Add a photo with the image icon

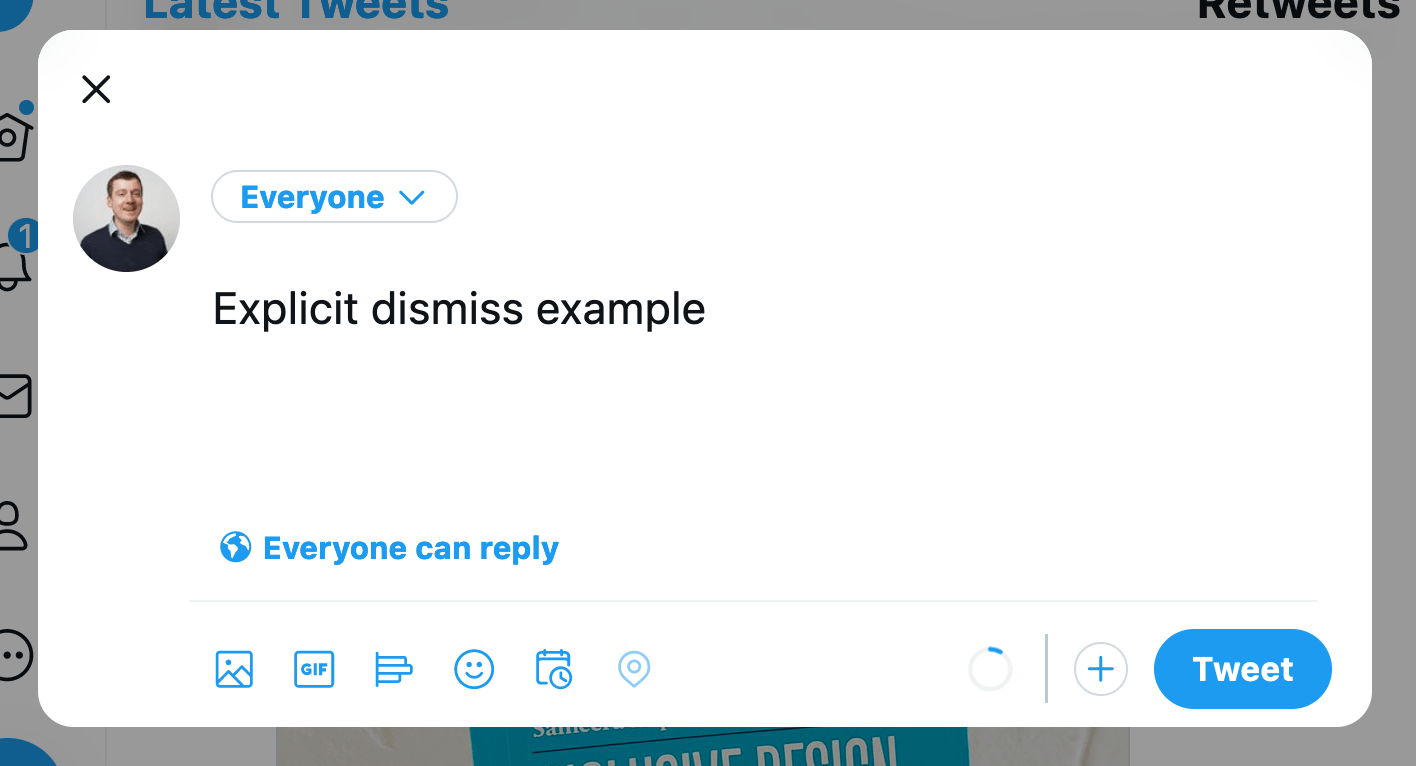click(234, 669)
